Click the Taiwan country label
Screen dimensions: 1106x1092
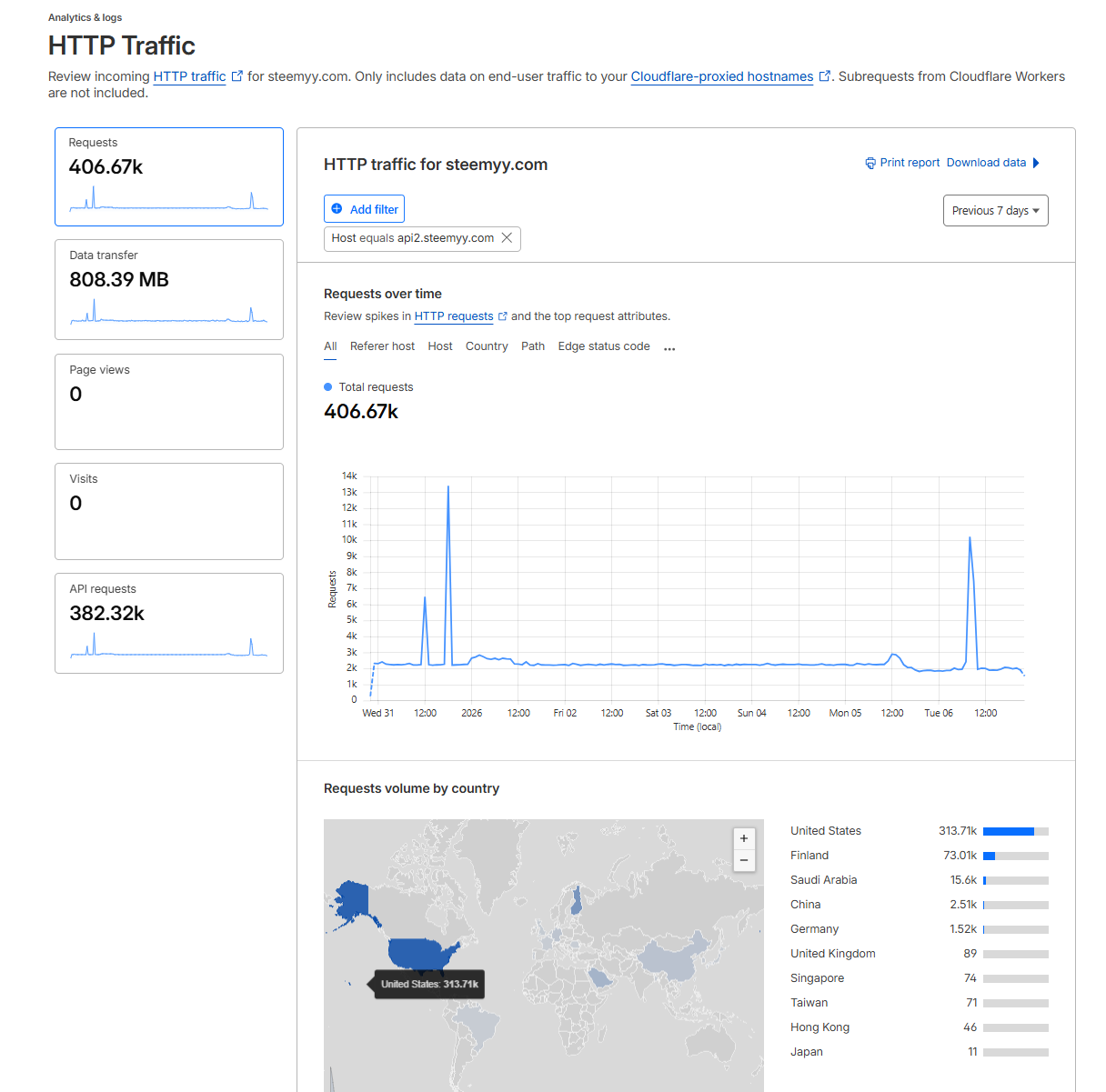tap(809, 1003)
